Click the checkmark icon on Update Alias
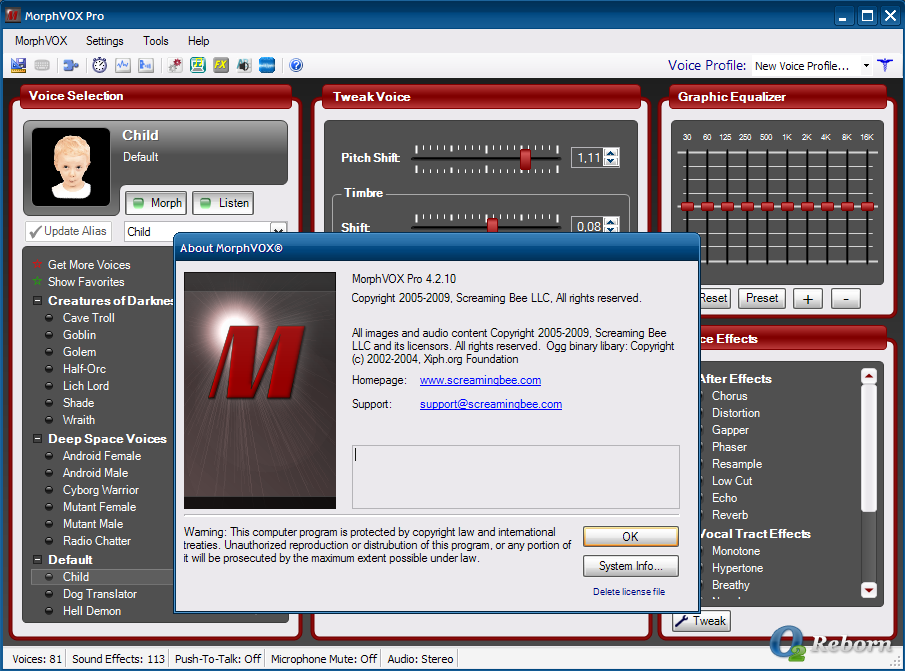This screenshot has width=905, height=671. click(x=35, y=231)
